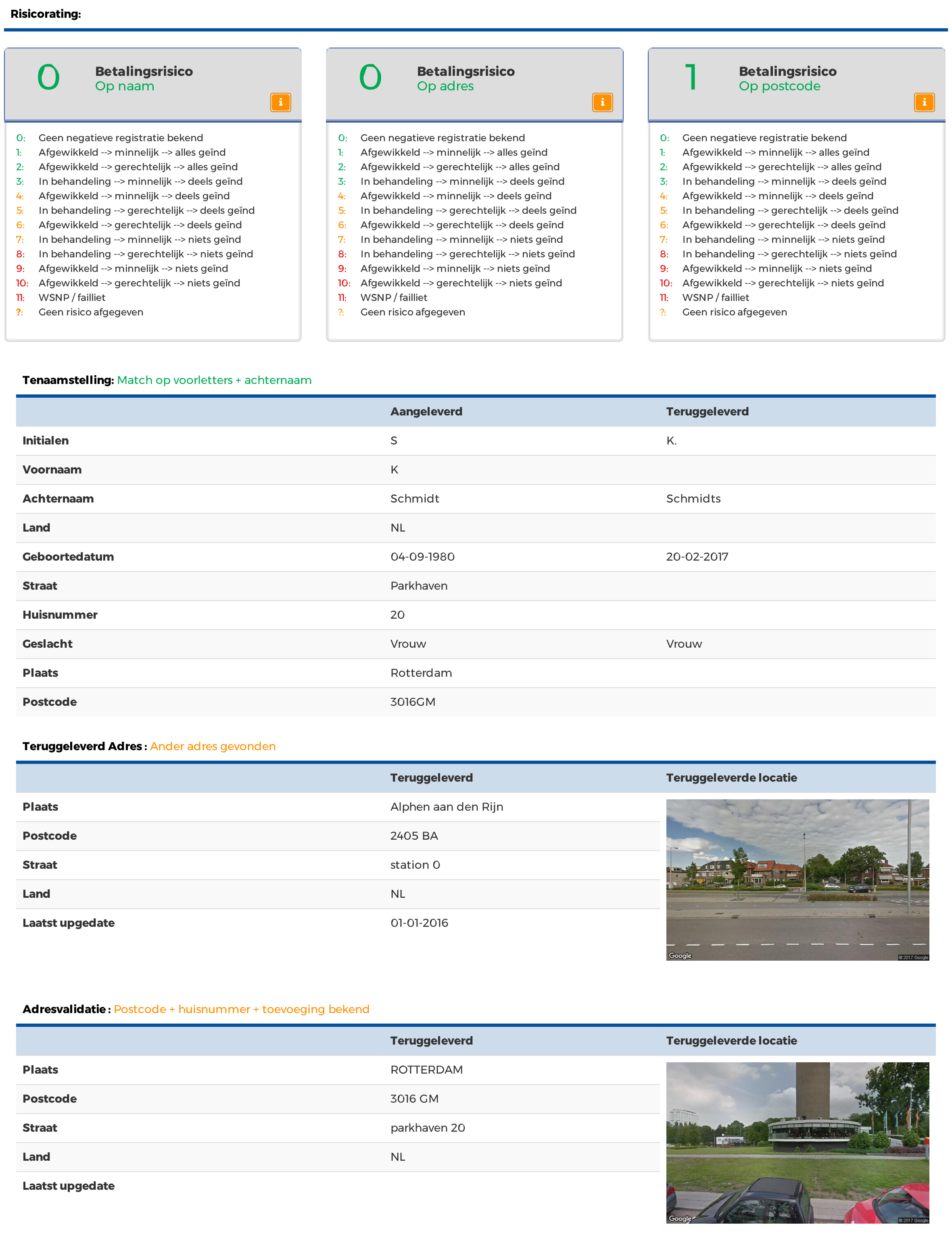Click 'Geen negatieve registratie bekend' on Op adres card
The width and height of the screenshot is (952, 1247).
[x=443, y=138]
